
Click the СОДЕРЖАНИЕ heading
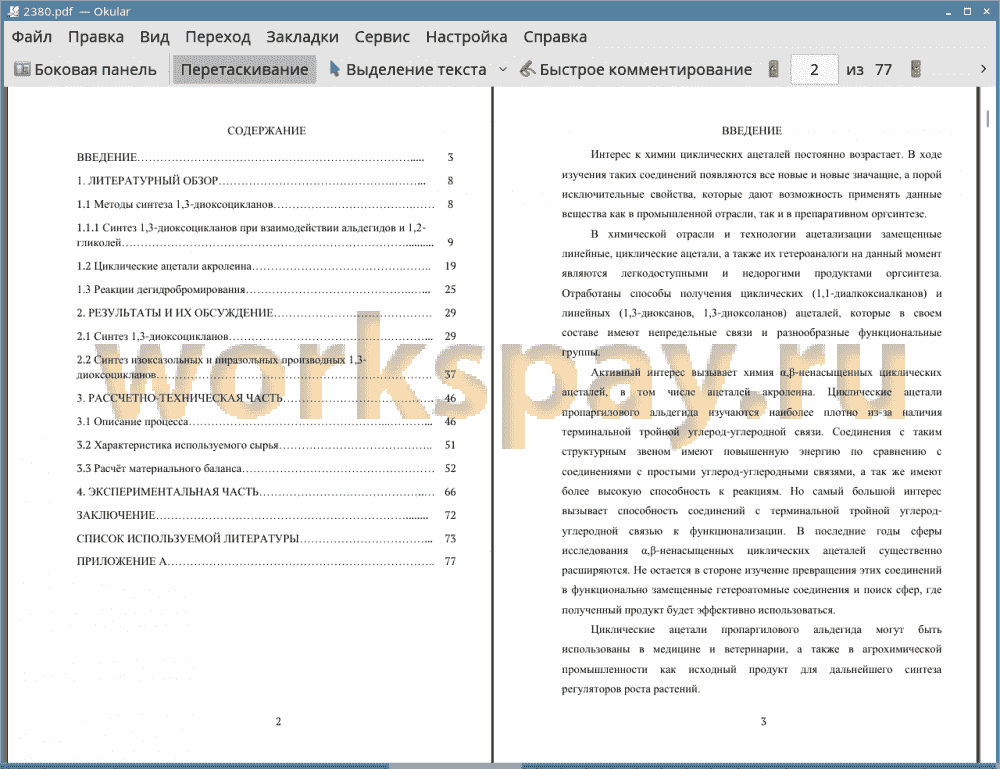point(267,131)
